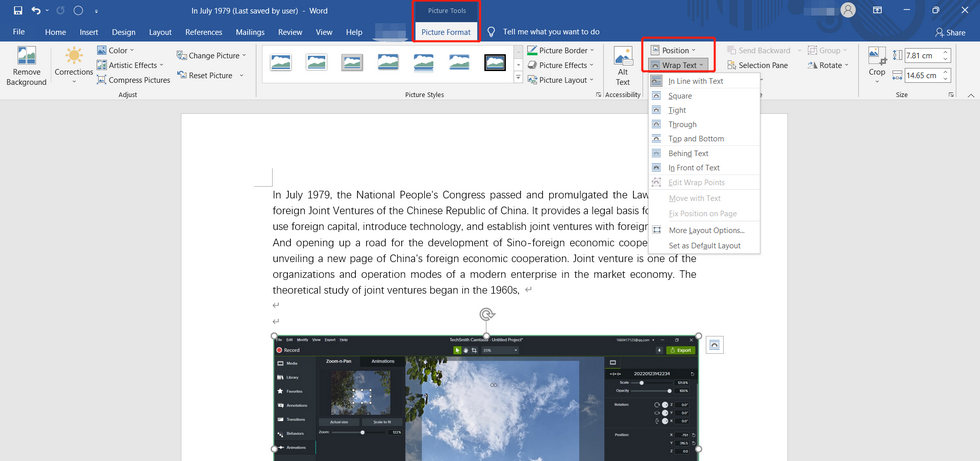Open the References tab
Screen dimensions: 980x461
(203, 32)
